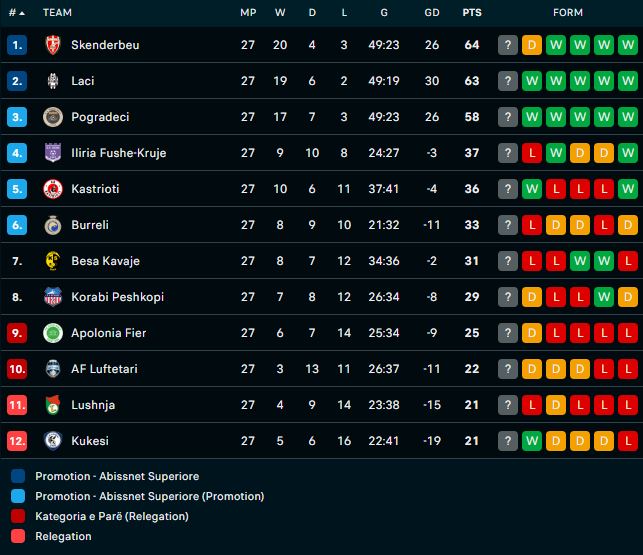Sort the table by rank column
The image size is (643, 555).
[16, 13]
